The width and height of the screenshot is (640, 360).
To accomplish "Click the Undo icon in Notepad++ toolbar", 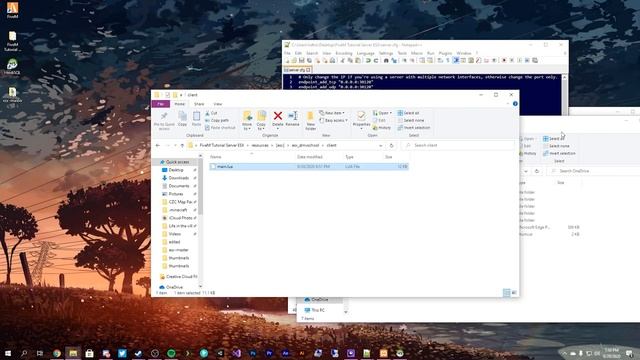I will tap(368, 60).
